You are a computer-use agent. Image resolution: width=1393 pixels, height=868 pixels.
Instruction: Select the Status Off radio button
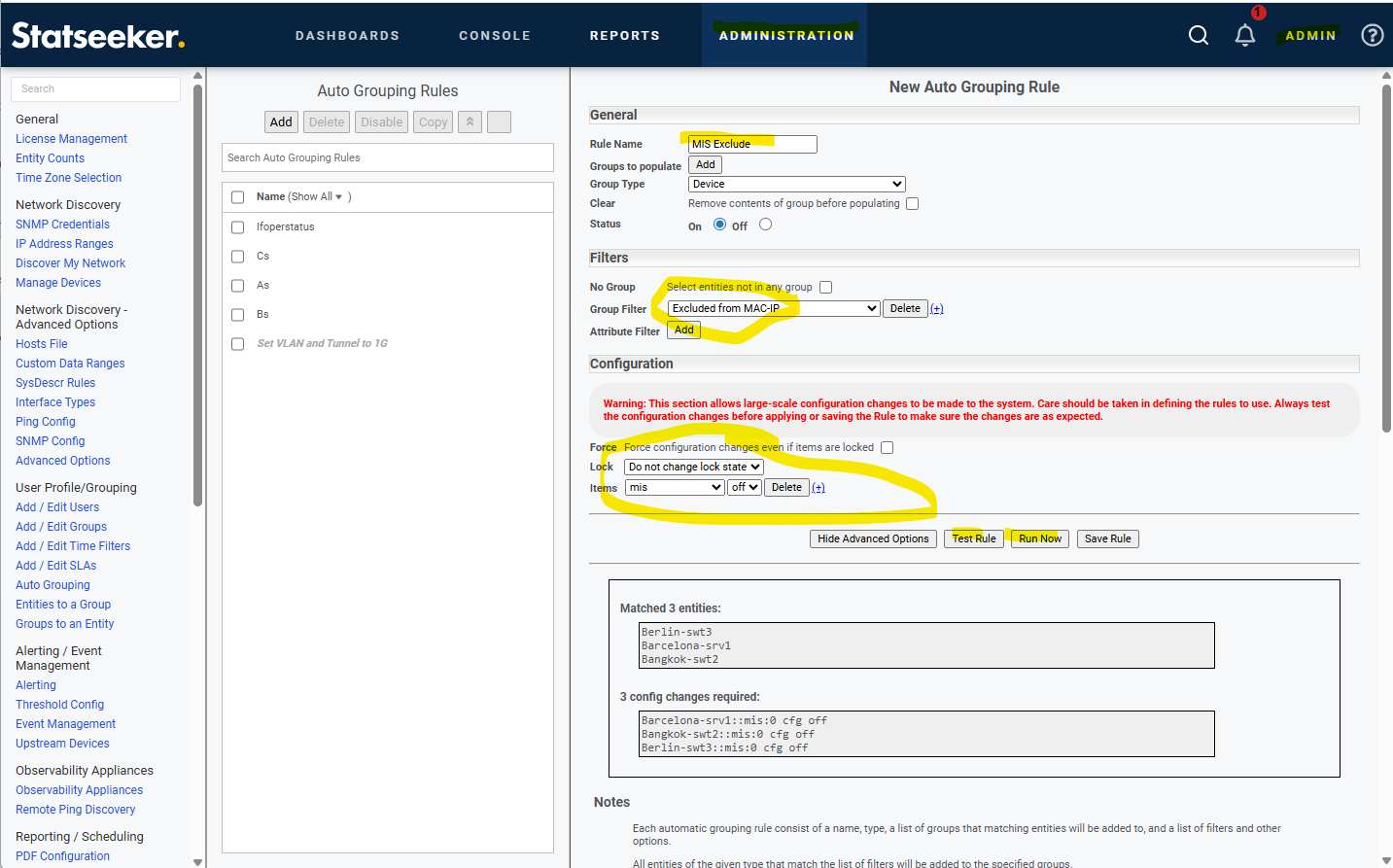point(765,225)
